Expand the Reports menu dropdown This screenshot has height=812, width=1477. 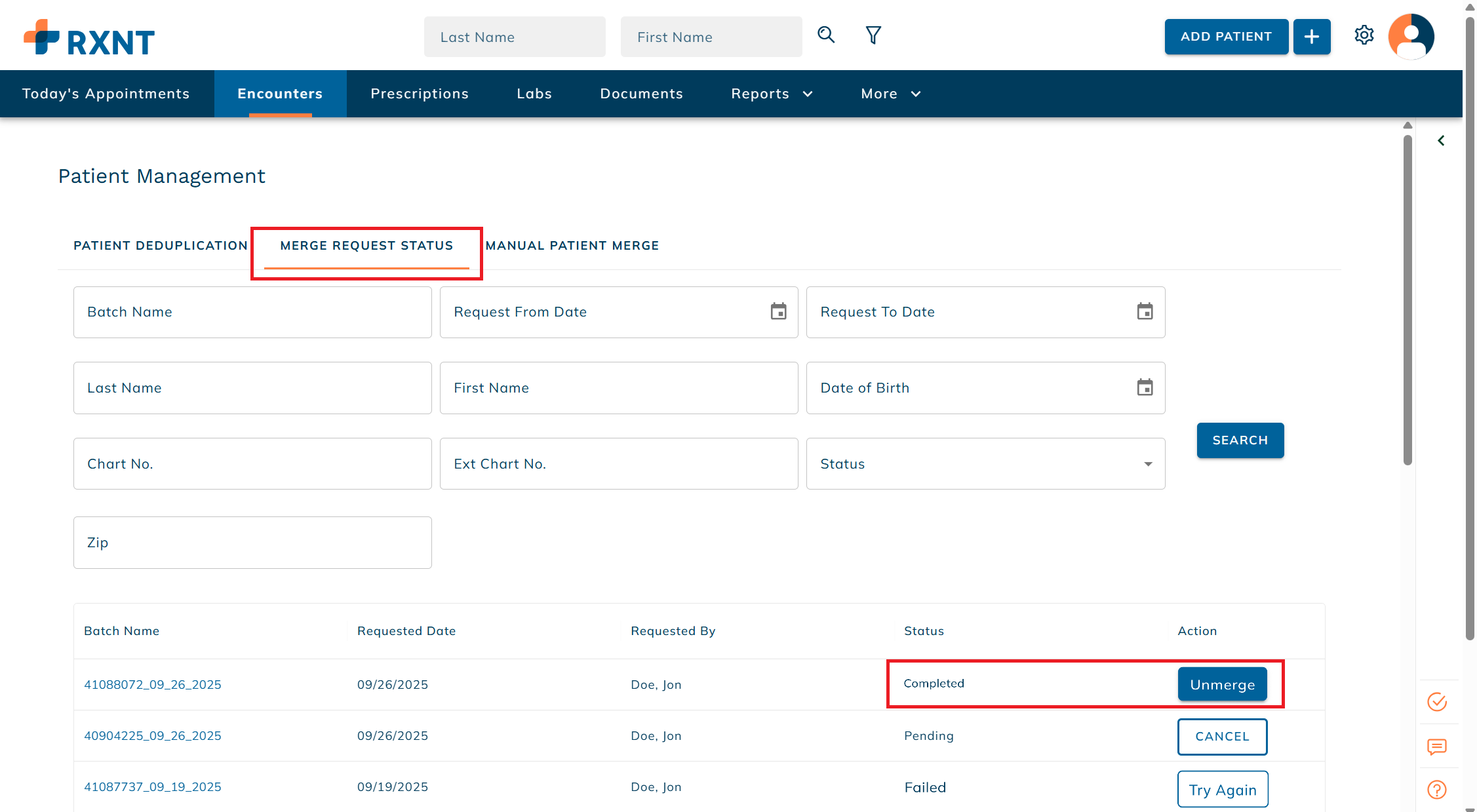click(772, 94)
